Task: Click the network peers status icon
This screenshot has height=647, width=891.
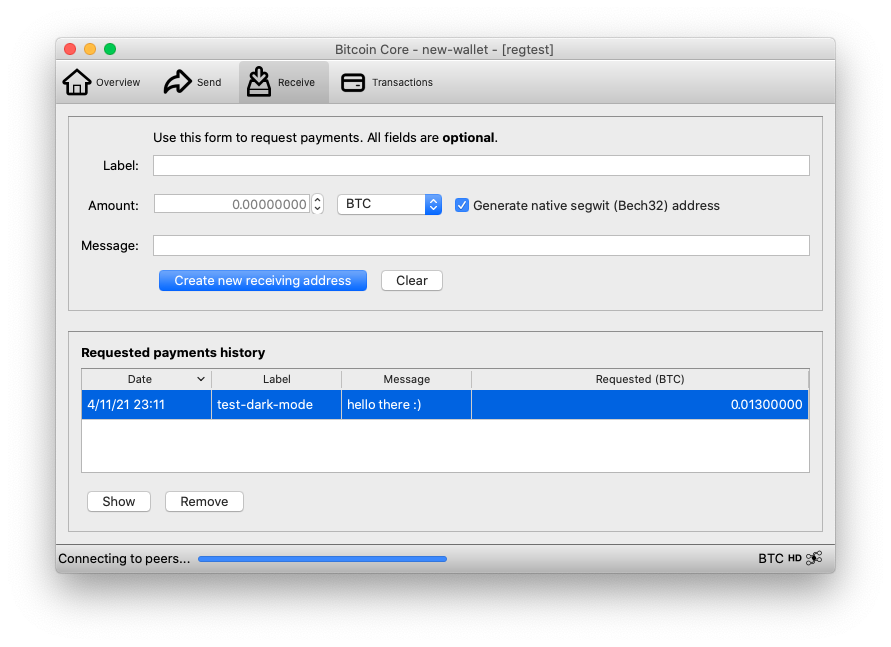Action: pyautogui.click(x=814, y=558)
